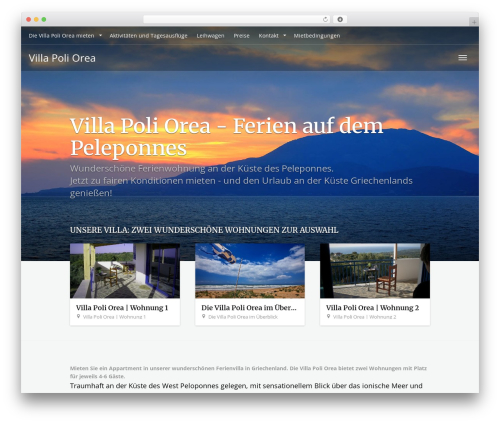This screenshot has height=423, width=500.
Task: Expand the Kontakt dropdown arrow
Action: point(284,35)
